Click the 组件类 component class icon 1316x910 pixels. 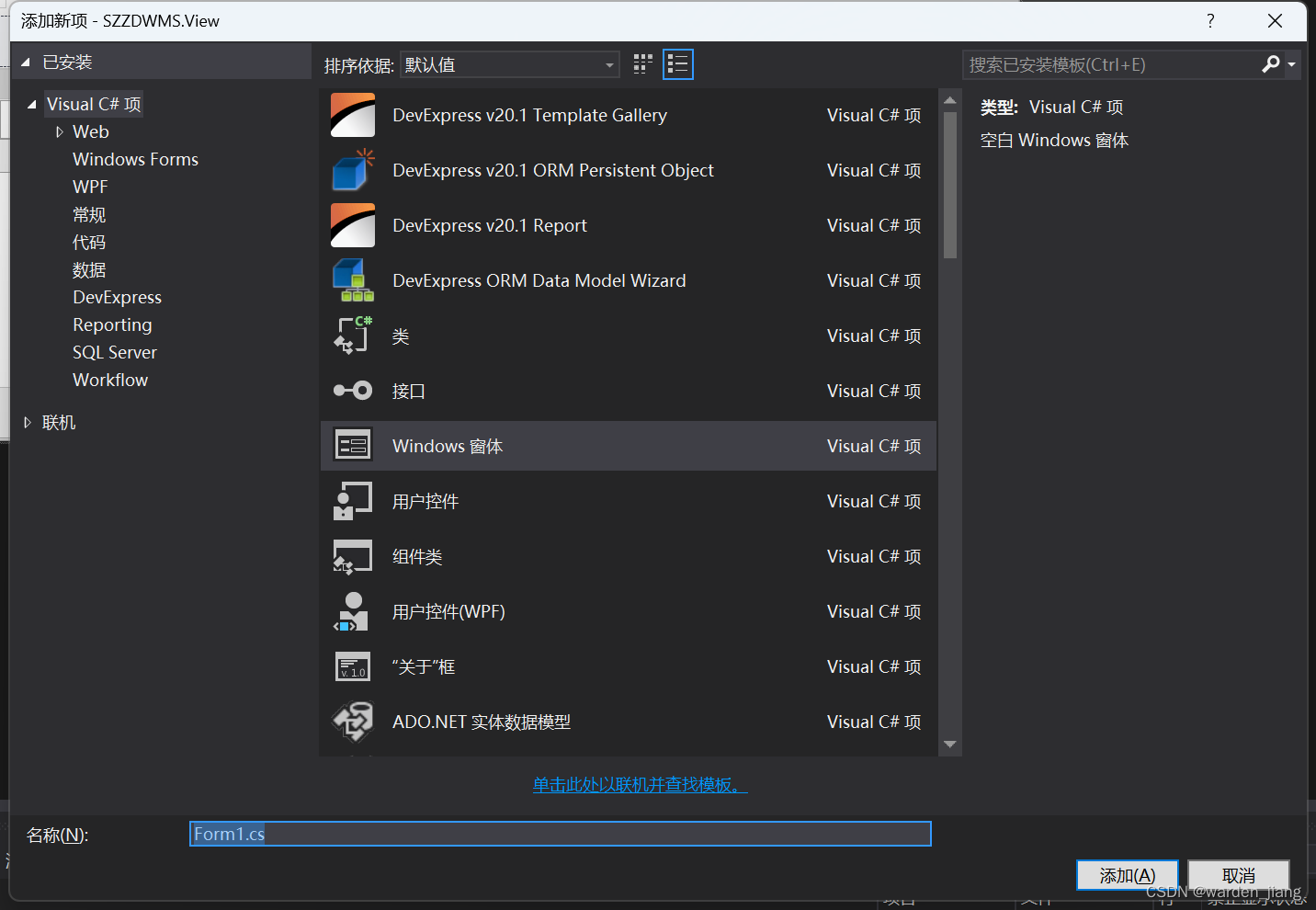point(353,556)
